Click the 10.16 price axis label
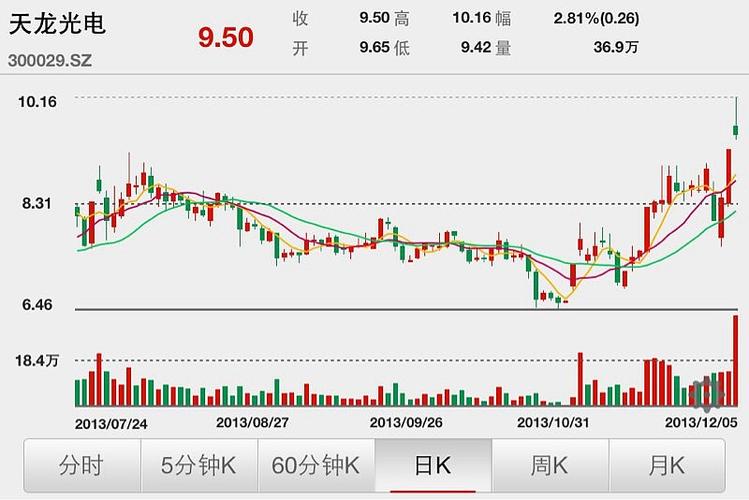The width and height of the screenshot is (749, 500). pos(38,101)
